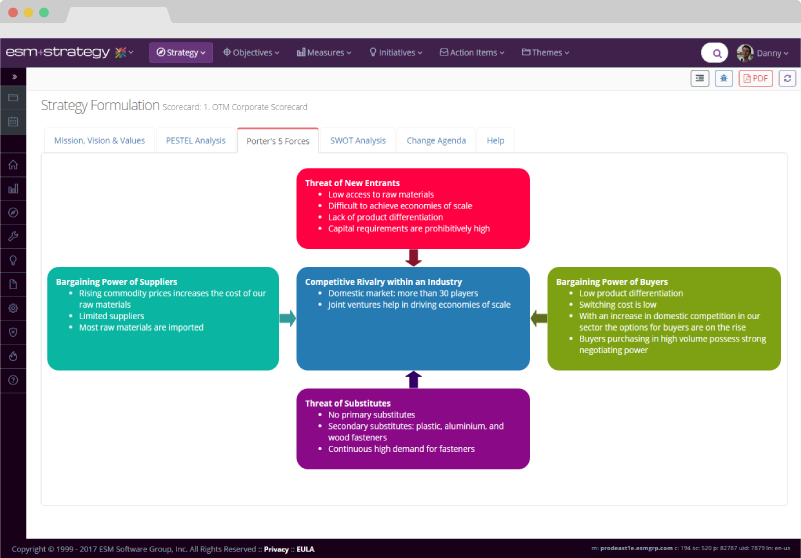This screenshot has height=558, width=801.
Task: Click the 'Lack of product differentiation' bullet
Action: [386, 217]
